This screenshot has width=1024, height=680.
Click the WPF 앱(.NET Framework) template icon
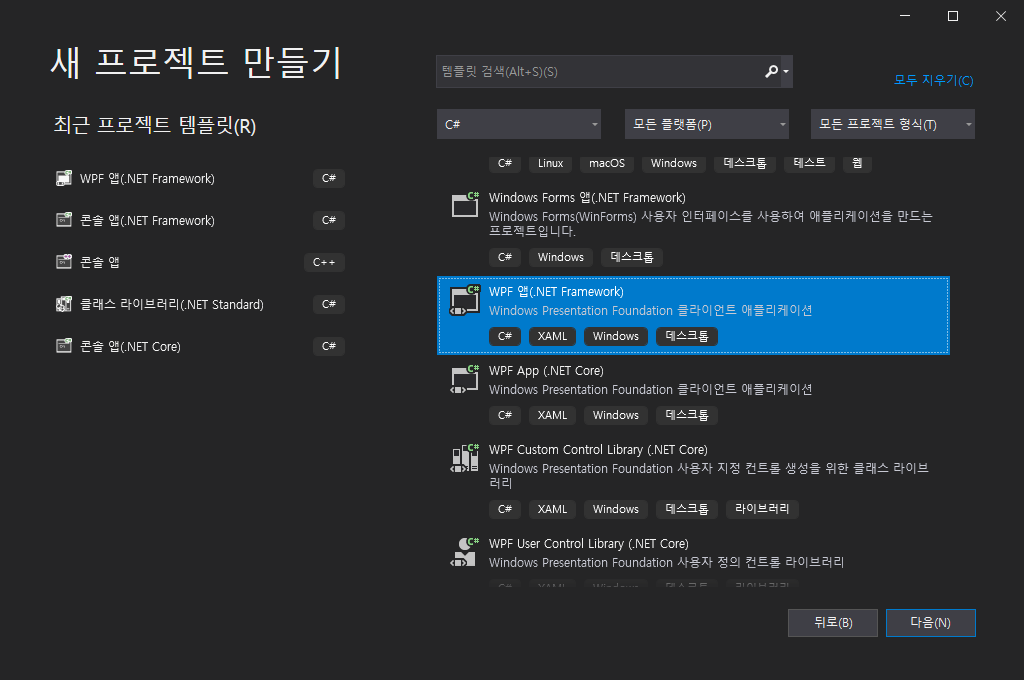(465, 300)
